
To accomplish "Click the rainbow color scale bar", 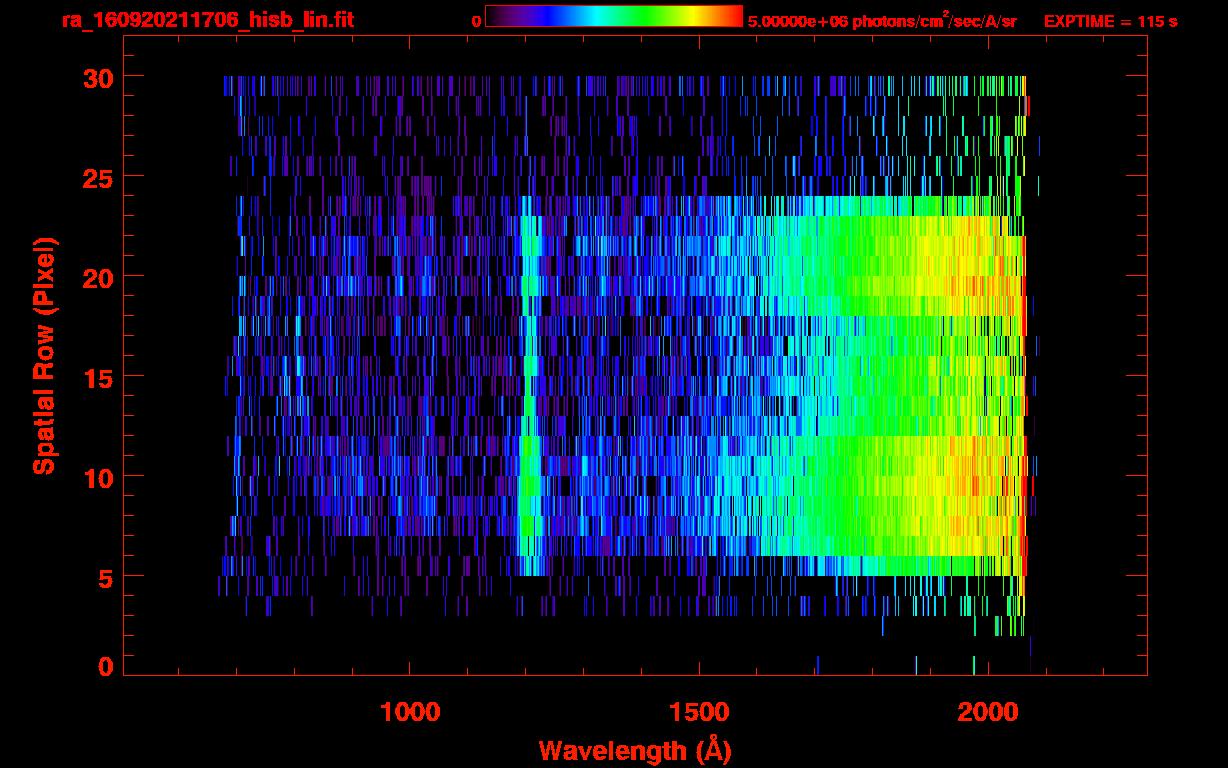I will coord(614,16).
